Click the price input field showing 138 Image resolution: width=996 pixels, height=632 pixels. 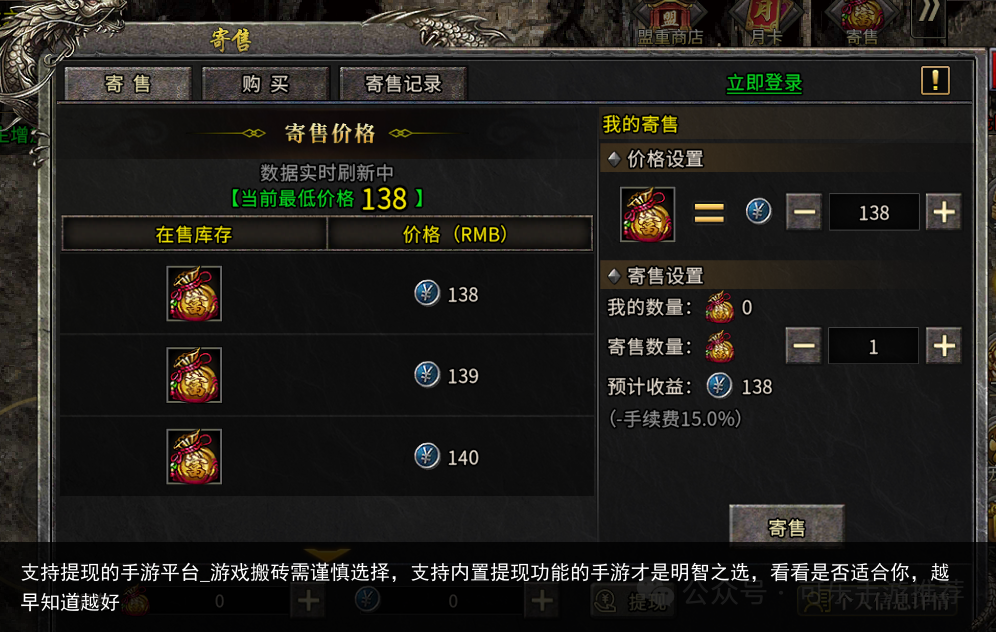874,212
